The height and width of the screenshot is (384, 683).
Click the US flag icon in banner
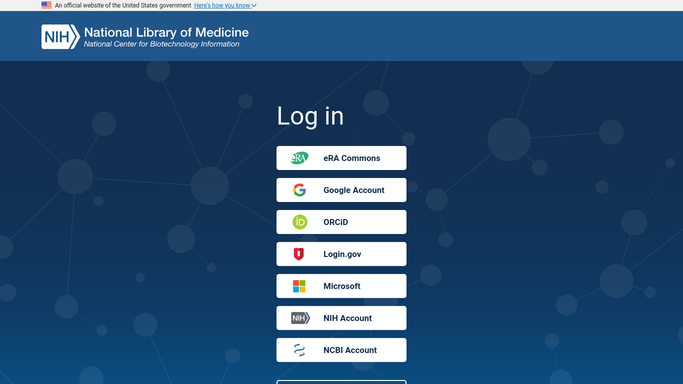point(46,5)
